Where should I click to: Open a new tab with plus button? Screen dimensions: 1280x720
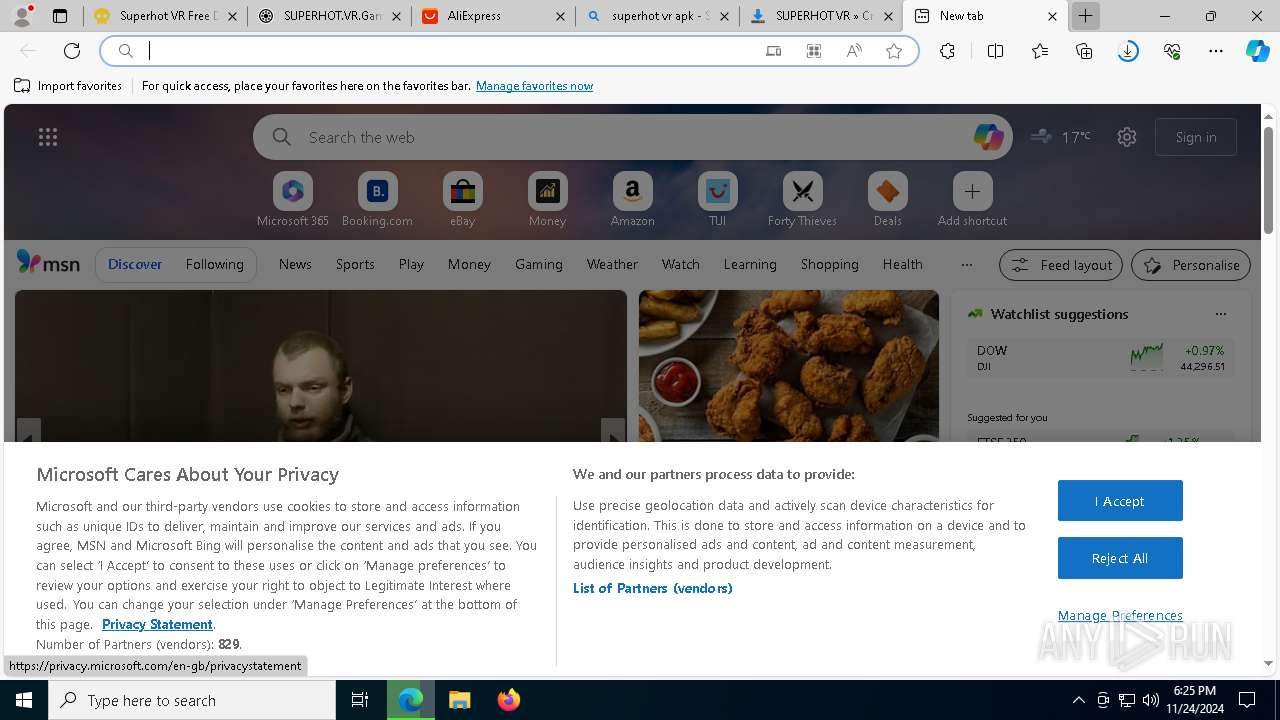click(x=1085, y=16)
